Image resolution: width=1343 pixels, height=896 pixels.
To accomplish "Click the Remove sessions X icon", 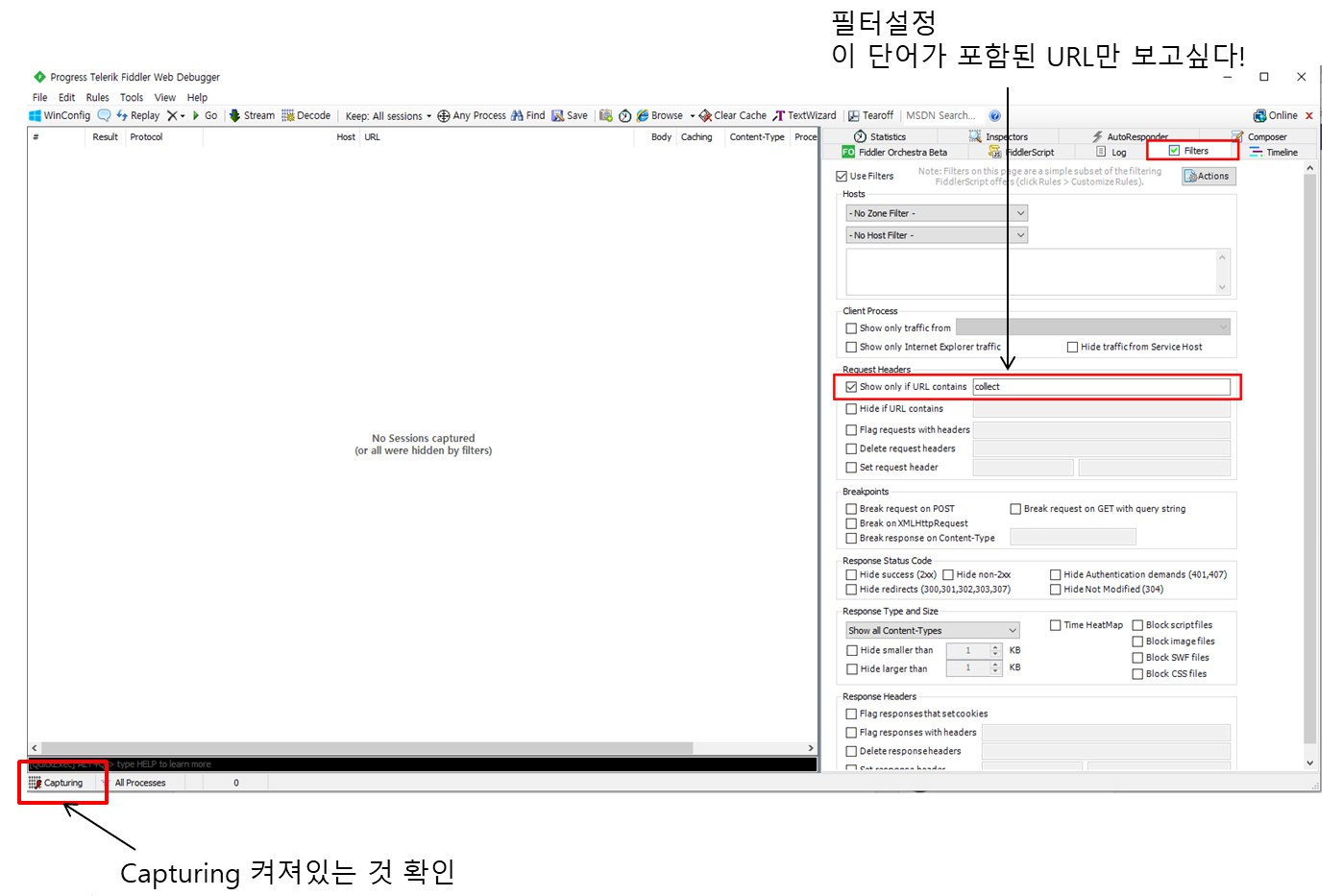I will point(172,115).
